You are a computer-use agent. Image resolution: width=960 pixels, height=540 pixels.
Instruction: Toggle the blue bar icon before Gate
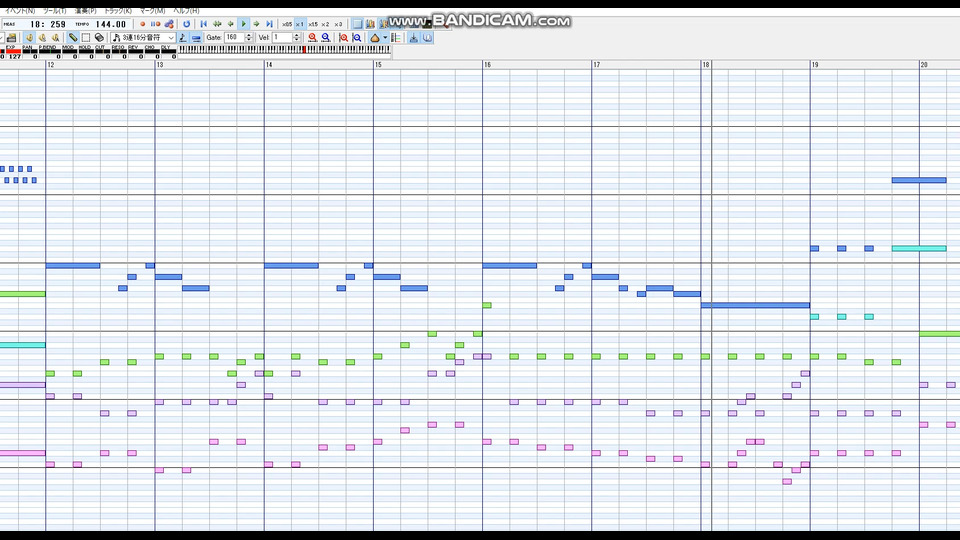pos(196,37)
